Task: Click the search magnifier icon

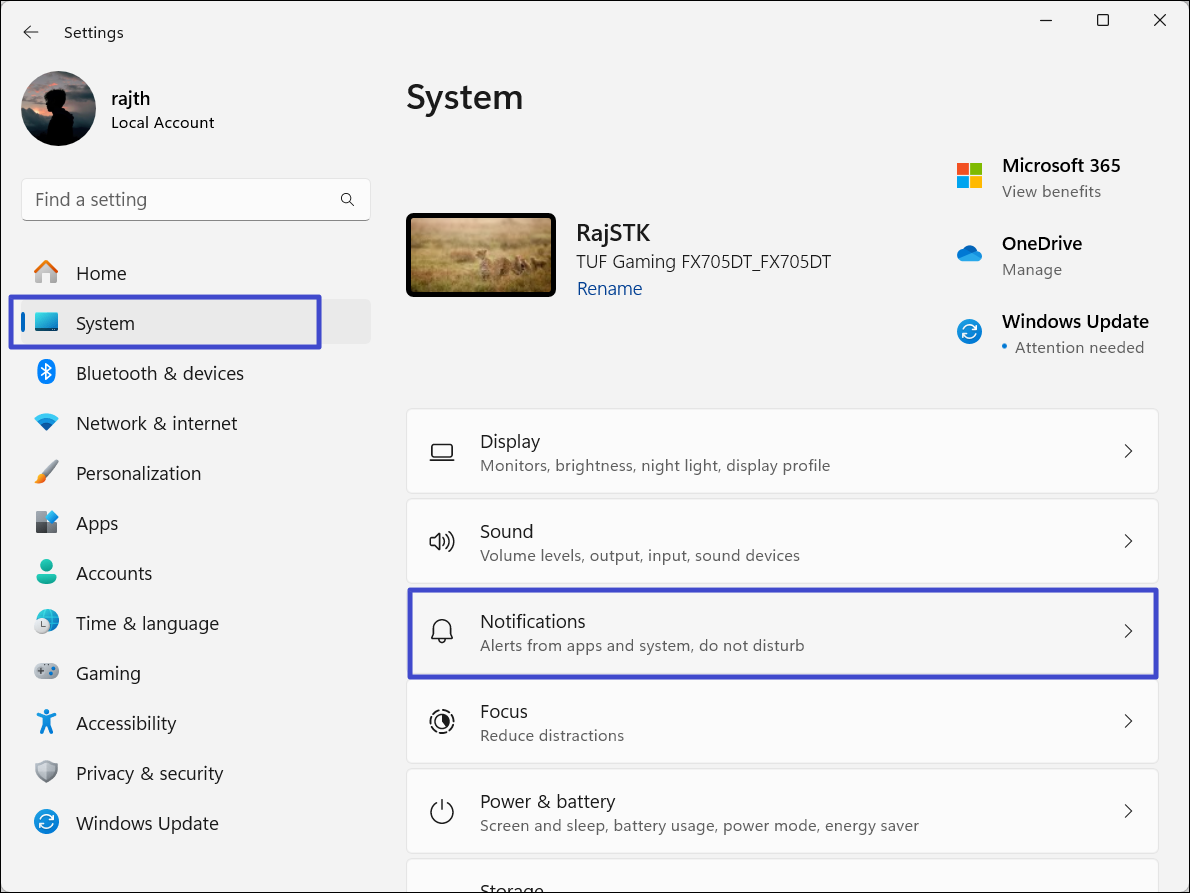Action: coord(347,200)
